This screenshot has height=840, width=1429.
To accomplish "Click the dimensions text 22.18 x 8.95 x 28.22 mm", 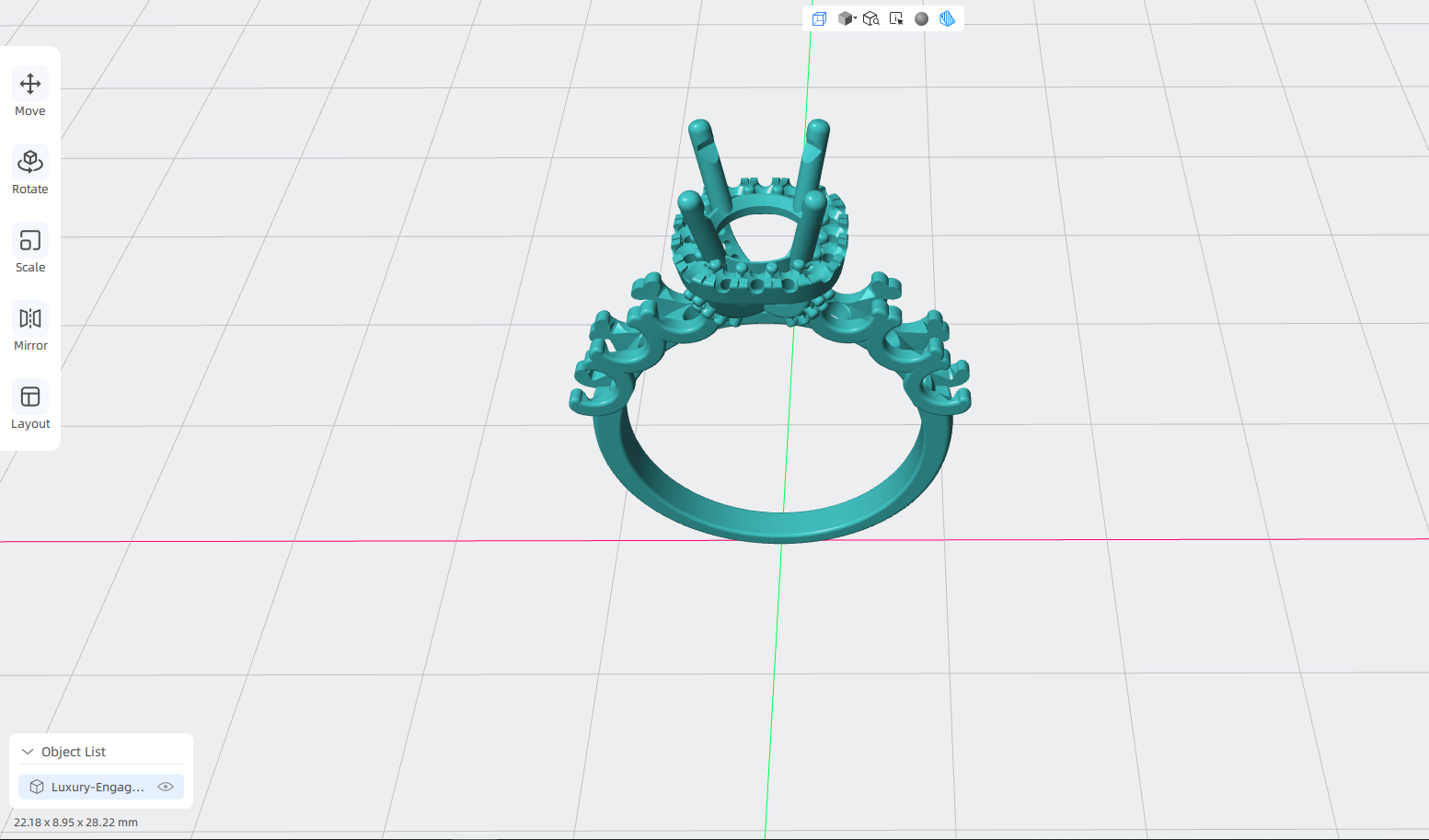I will pos(75,823).
